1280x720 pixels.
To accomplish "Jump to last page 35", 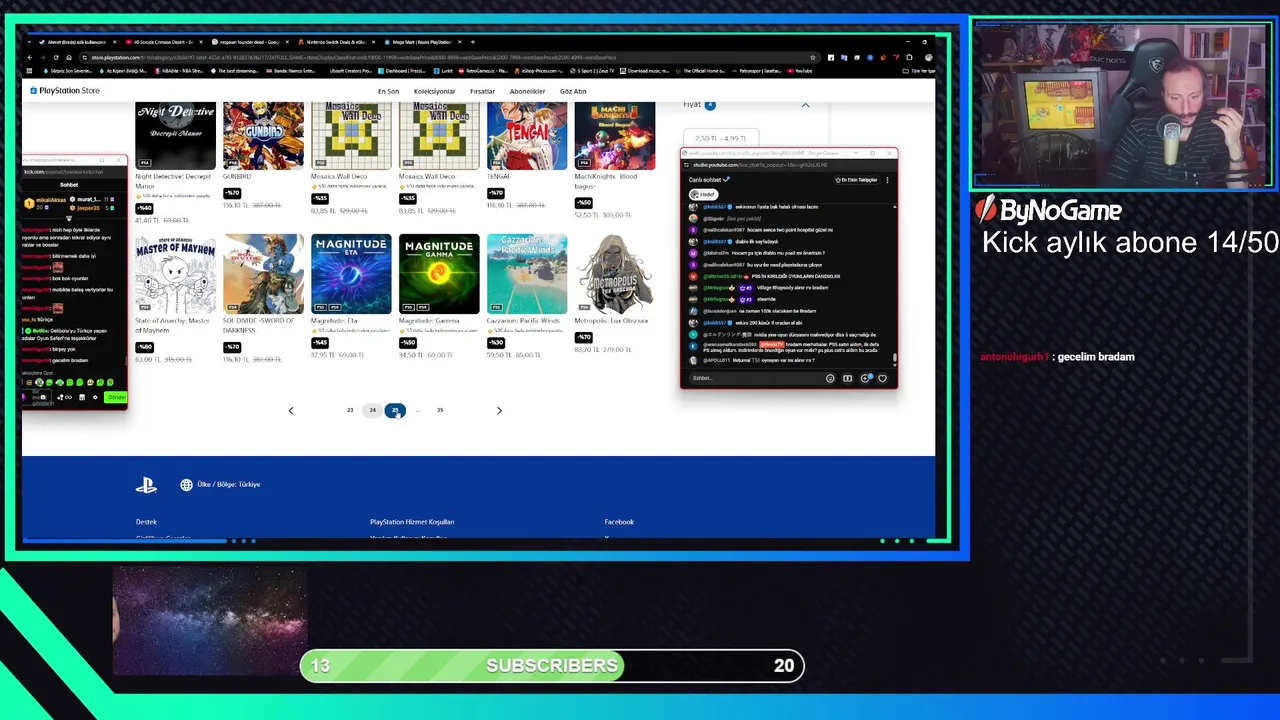I will tap(439, 410).
